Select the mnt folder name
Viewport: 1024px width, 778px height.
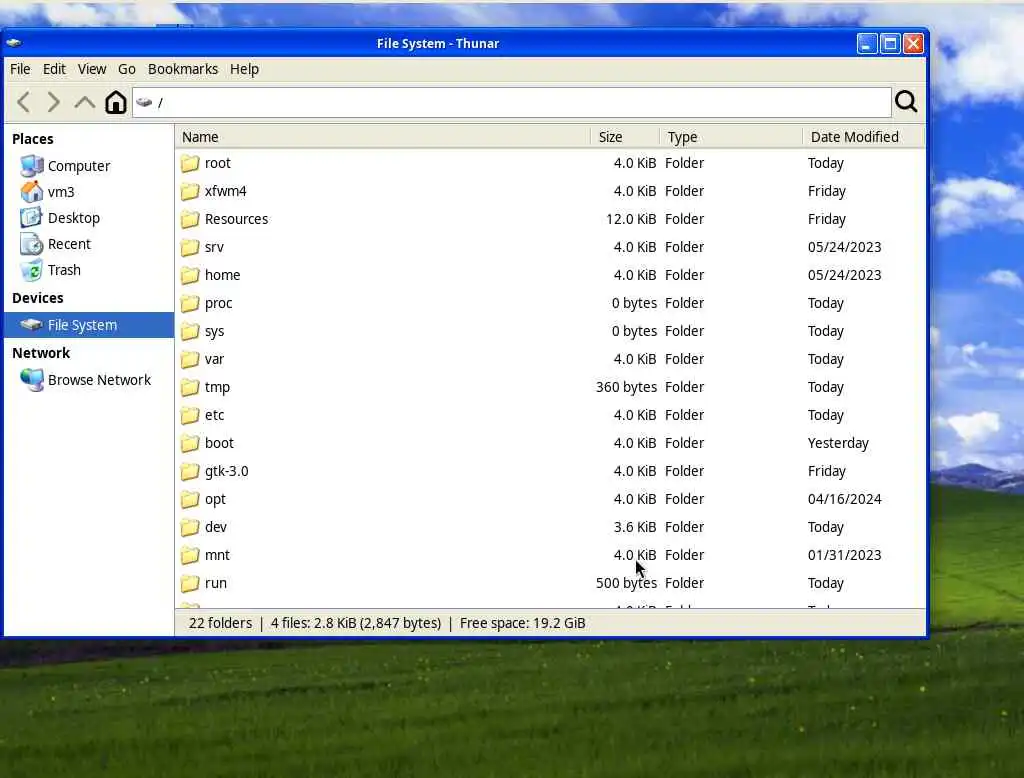(217, 555)
